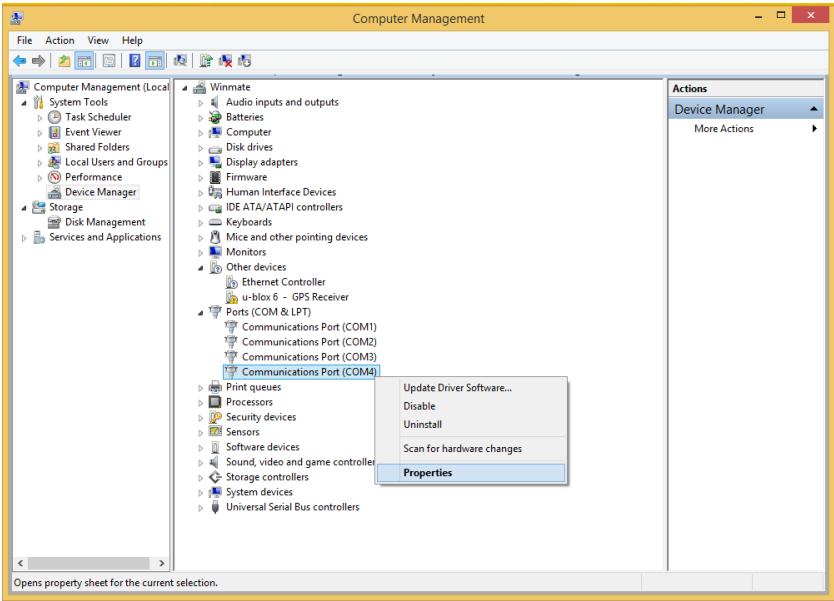Select the Firmware category
Viewport: 834px width, 601px height.
coord(246,177)
